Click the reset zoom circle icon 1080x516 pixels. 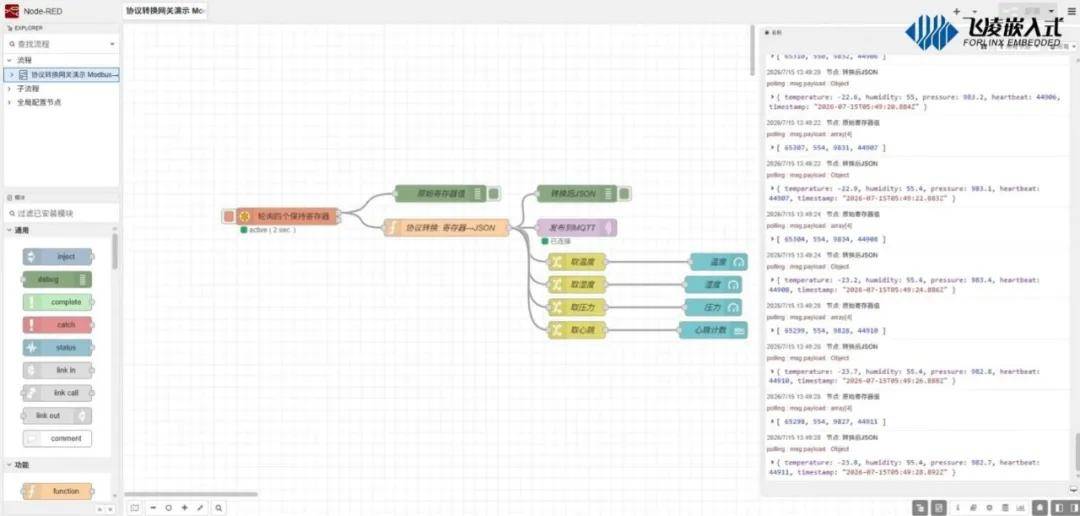click(x=169, y=508)
